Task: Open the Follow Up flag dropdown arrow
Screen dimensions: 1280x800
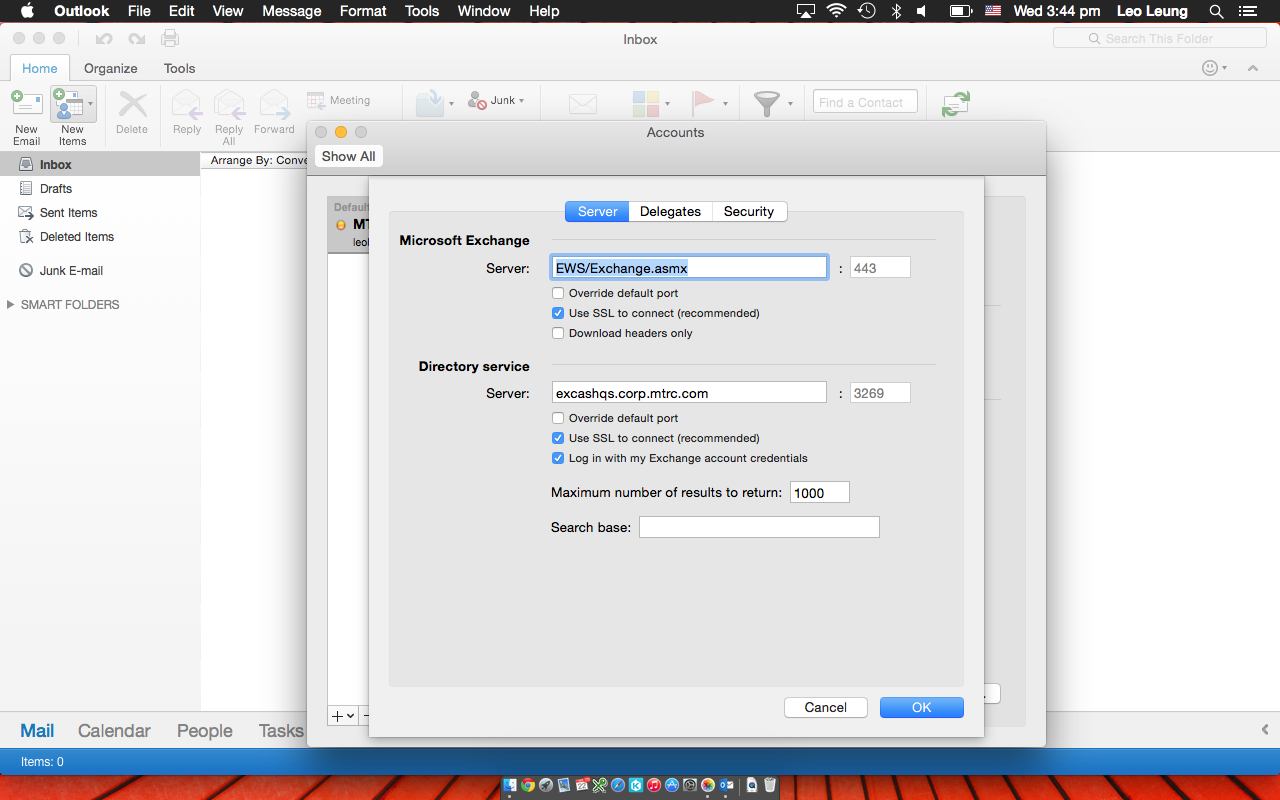Action: [x=723, y=103]
